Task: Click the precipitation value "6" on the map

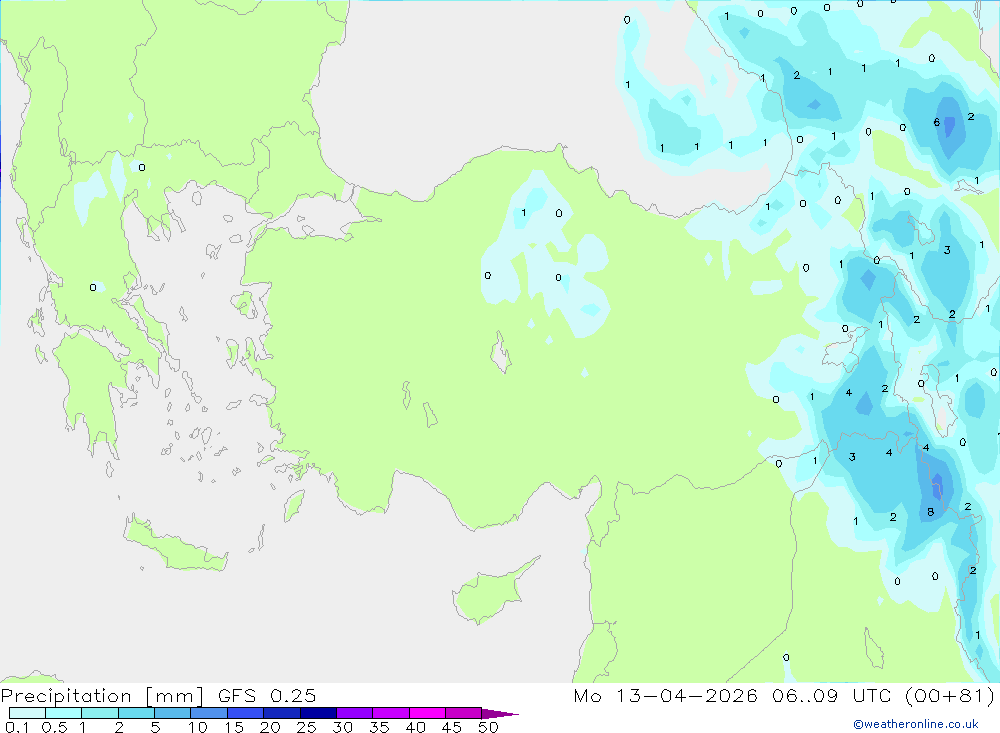Action: pyautogui.click(x=937, y=122)
